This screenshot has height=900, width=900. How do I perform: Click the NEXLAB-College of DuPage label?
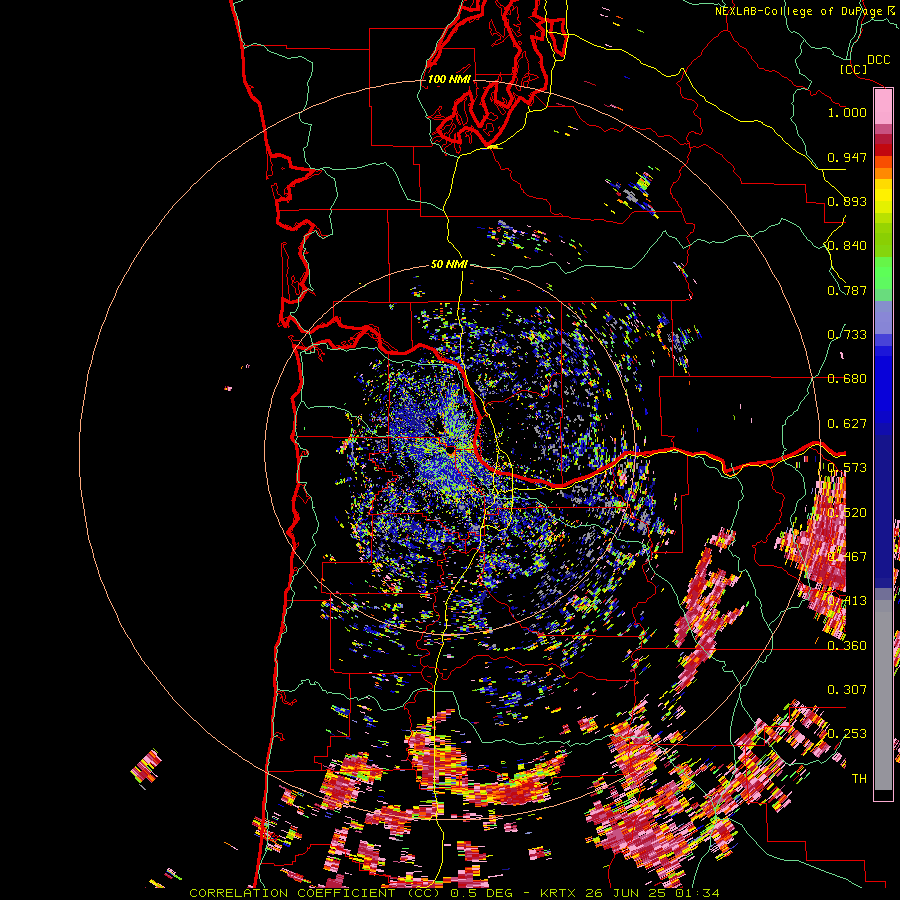tap(798, 11)
